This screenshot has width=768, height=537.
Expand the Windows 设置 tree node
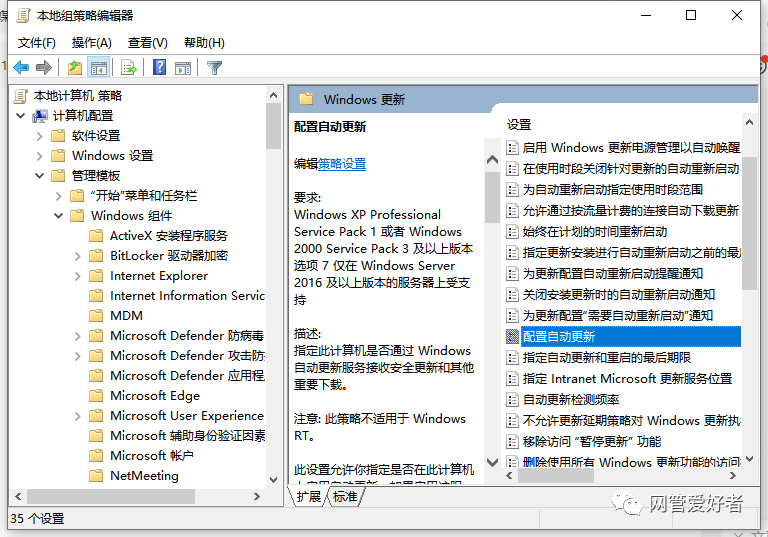(x=40, y=156)
